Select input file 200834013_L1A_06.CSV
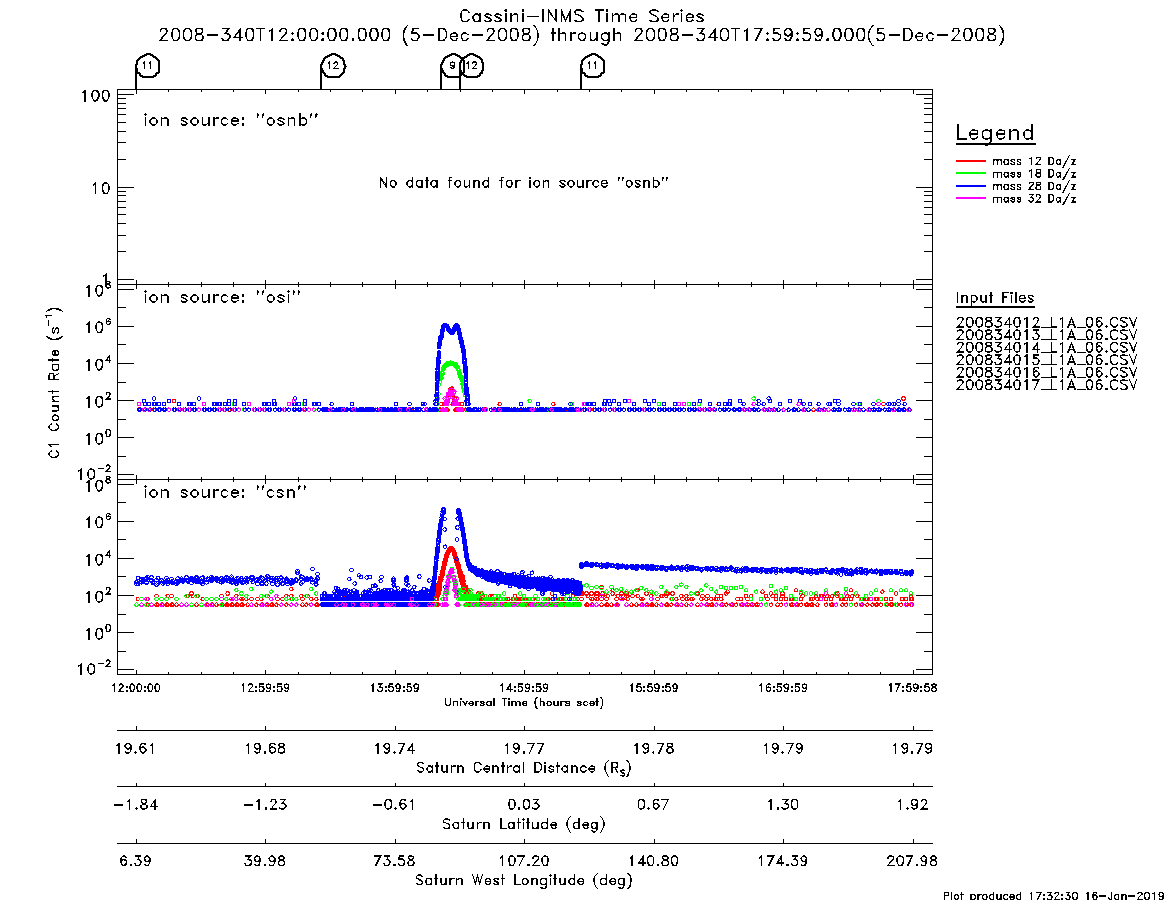Image resolution: width=1165 pixels, height=900 pixels. [x=1046, y=335]
